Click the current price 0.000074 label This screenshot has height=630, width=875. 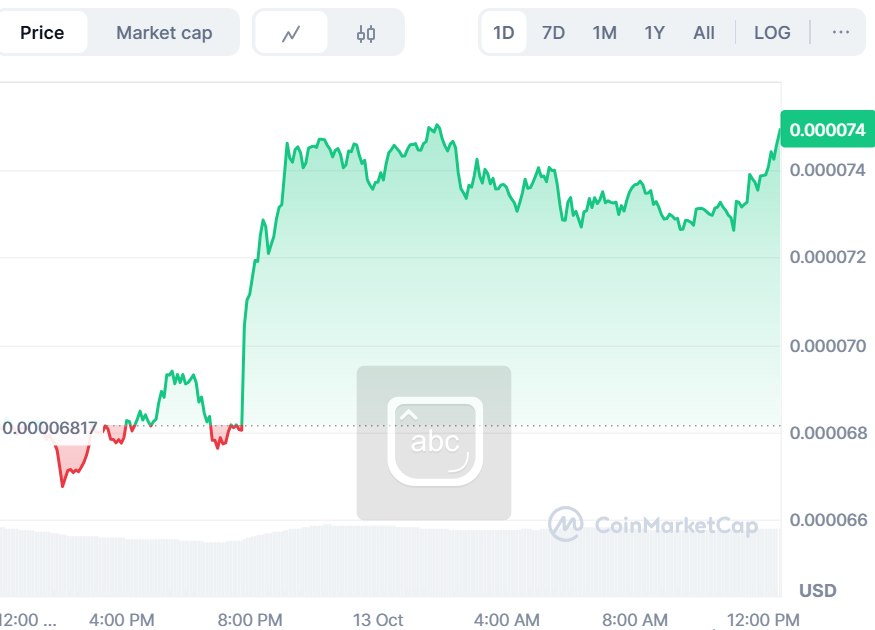827,130
